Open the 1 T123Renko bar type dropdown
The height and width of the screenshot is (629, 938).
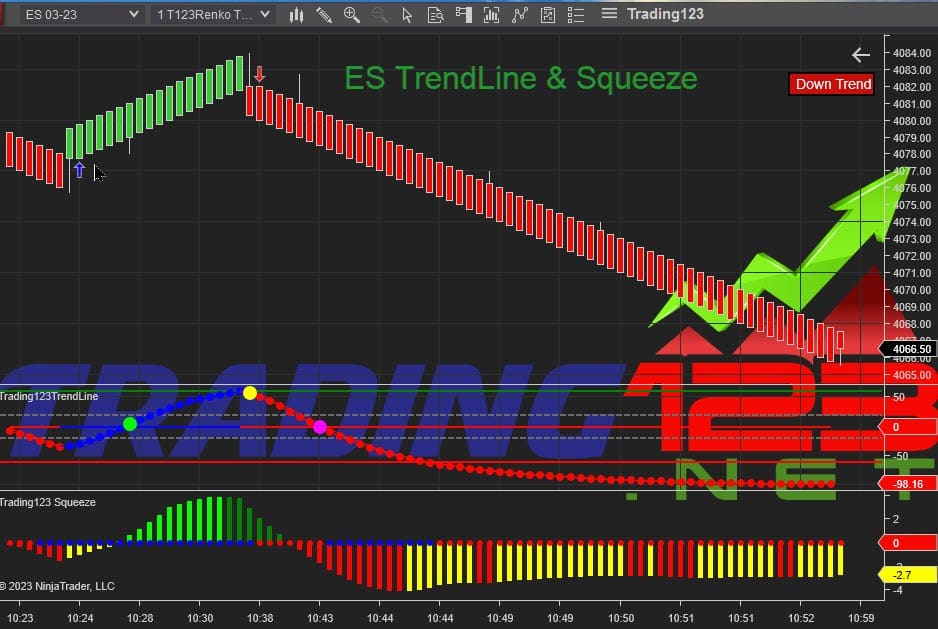(x=213, y=14)
